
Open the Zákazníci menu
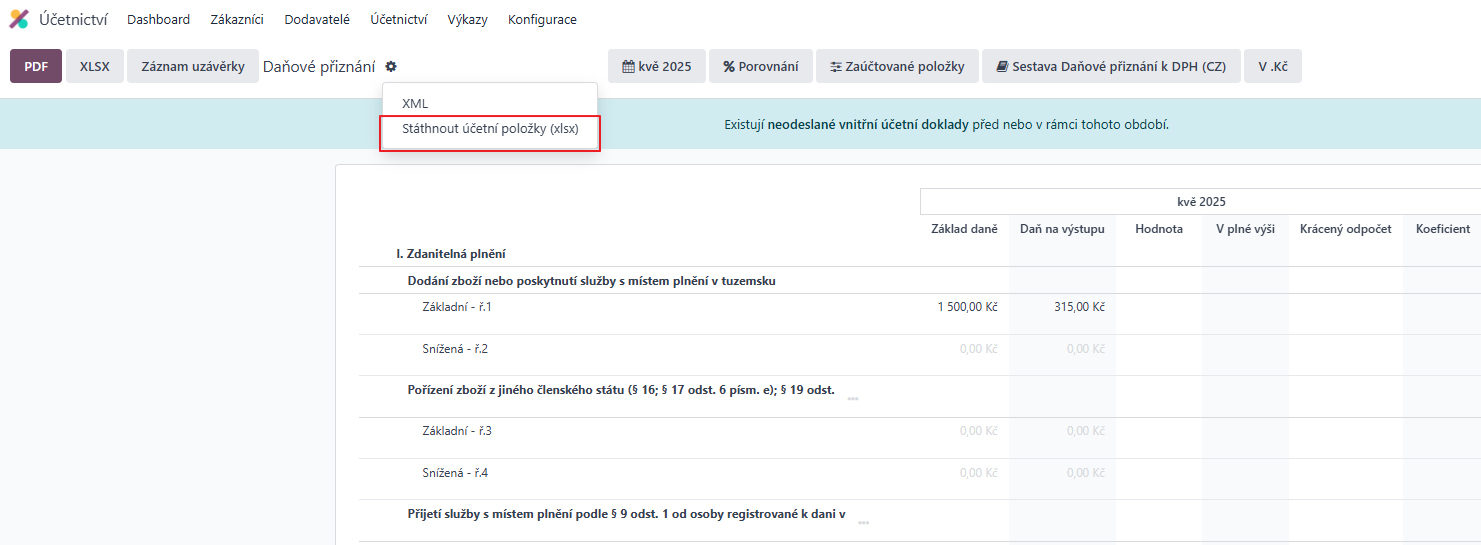(x=237, y=19)
